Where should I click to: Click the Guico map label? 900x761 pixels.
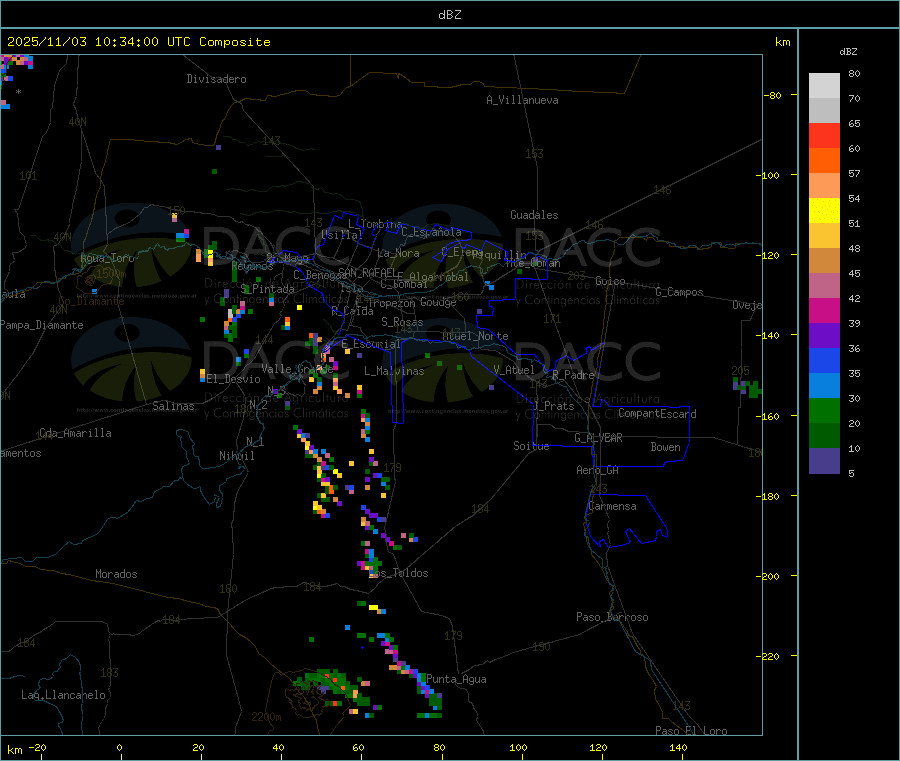(610, 281)
